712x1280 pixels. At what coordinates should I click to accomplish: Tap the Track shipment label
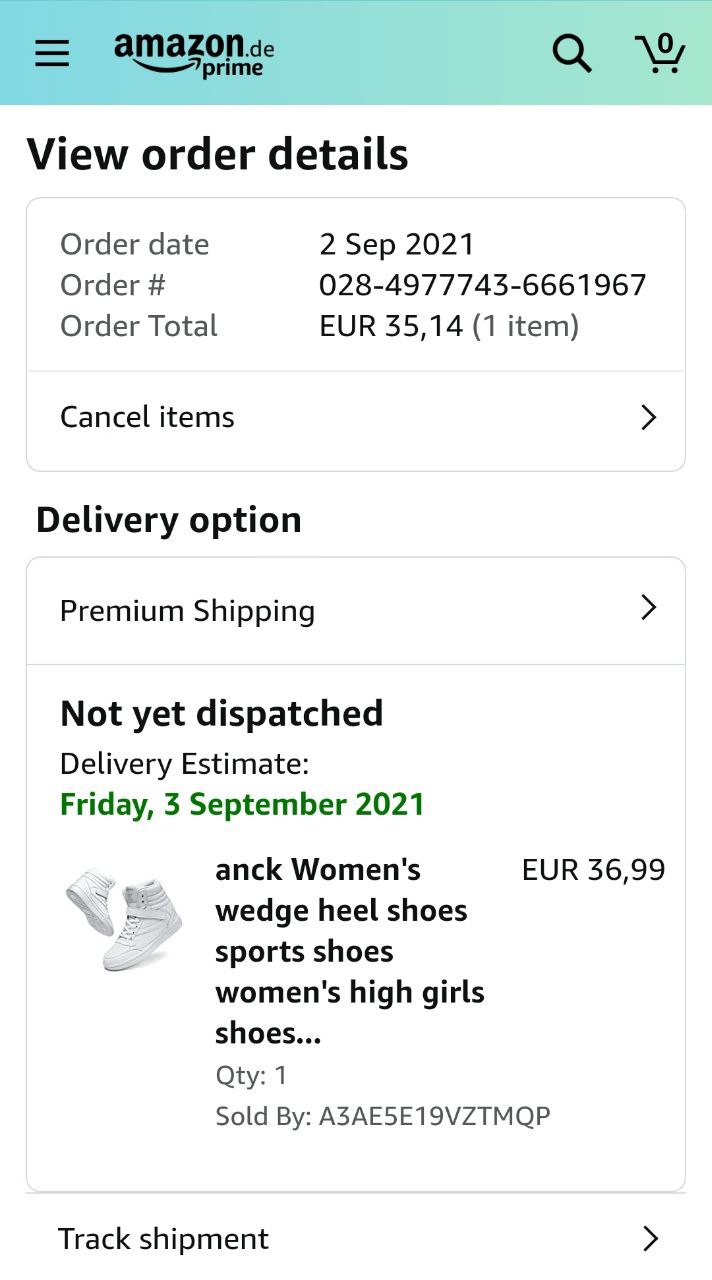(x=163, y=1239)
